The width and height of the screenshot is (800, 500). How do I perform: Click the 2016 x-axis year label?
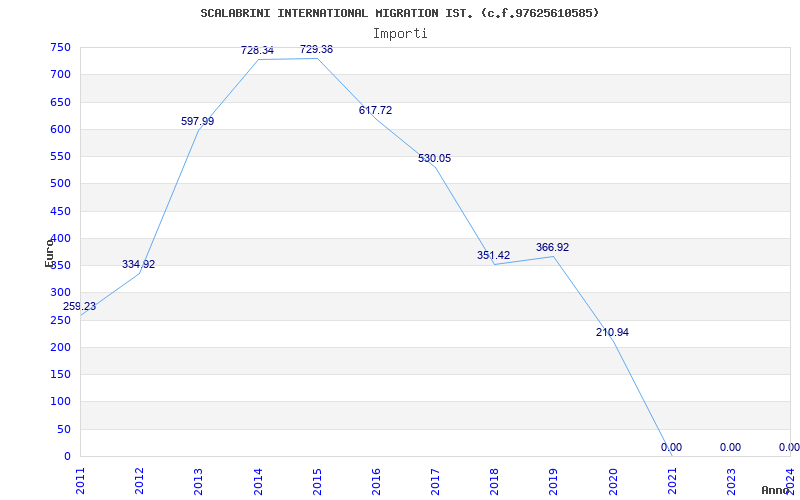376,482
